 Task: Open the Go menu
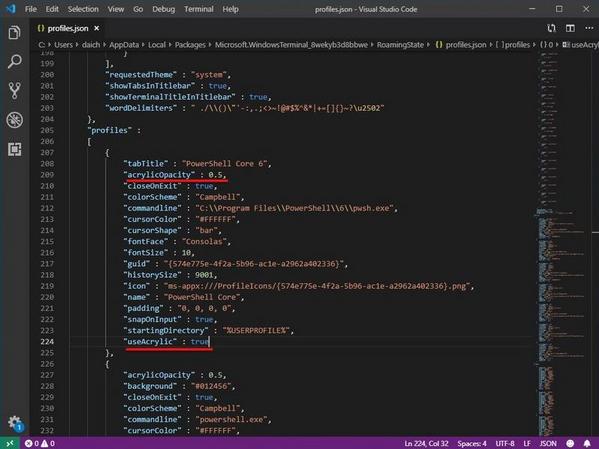click(138, 9)
